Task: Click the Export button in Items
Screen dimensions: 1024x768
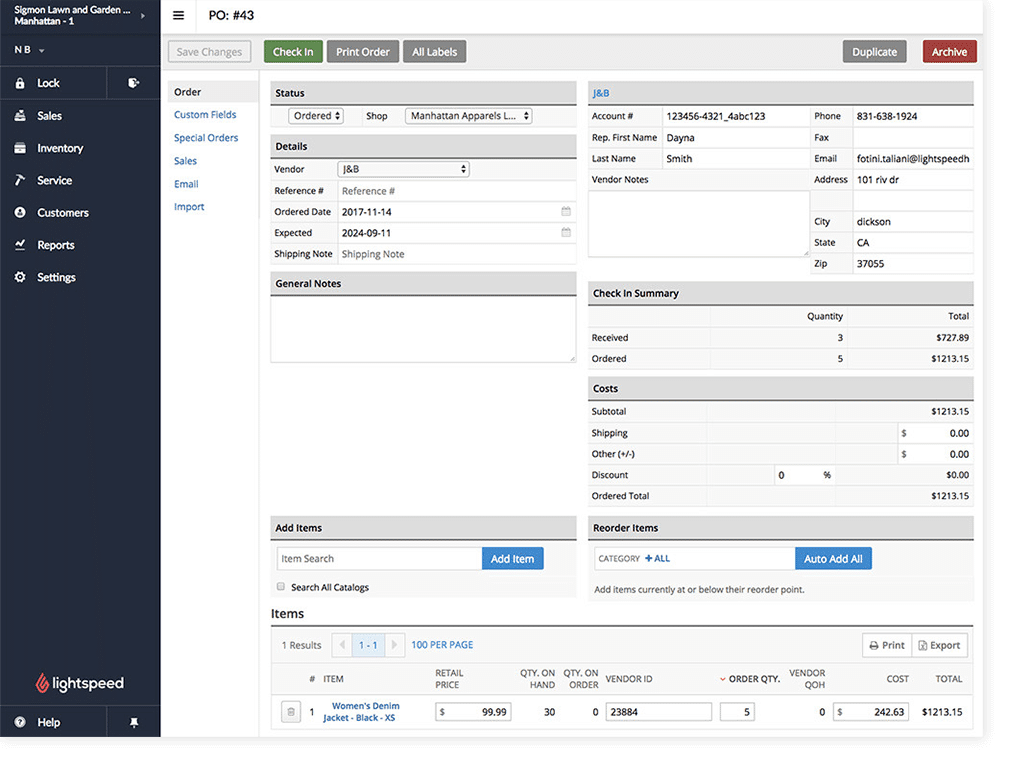Action: 939,645
